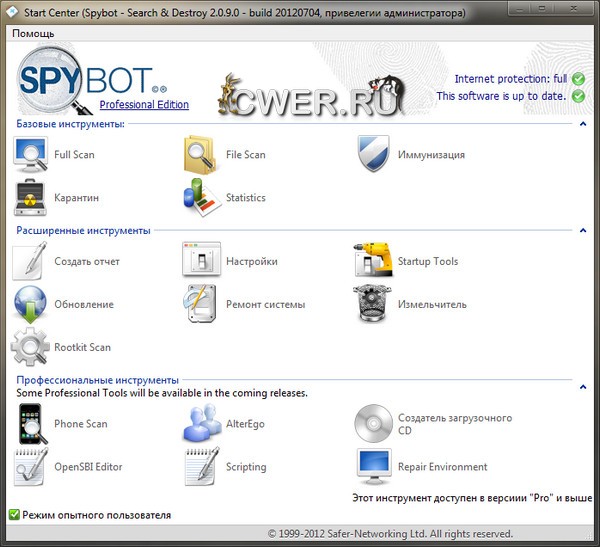Image resolution: width=600 pixels, height=547 pixels.
Task: Click the Иммунизация label
Action: point(431,155)
